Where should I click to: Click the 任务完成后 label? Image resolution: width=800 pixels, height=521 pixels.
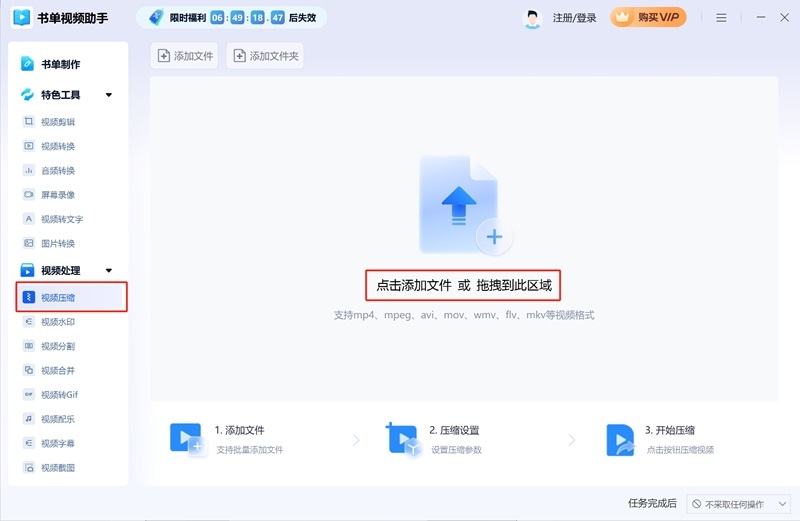652,503
